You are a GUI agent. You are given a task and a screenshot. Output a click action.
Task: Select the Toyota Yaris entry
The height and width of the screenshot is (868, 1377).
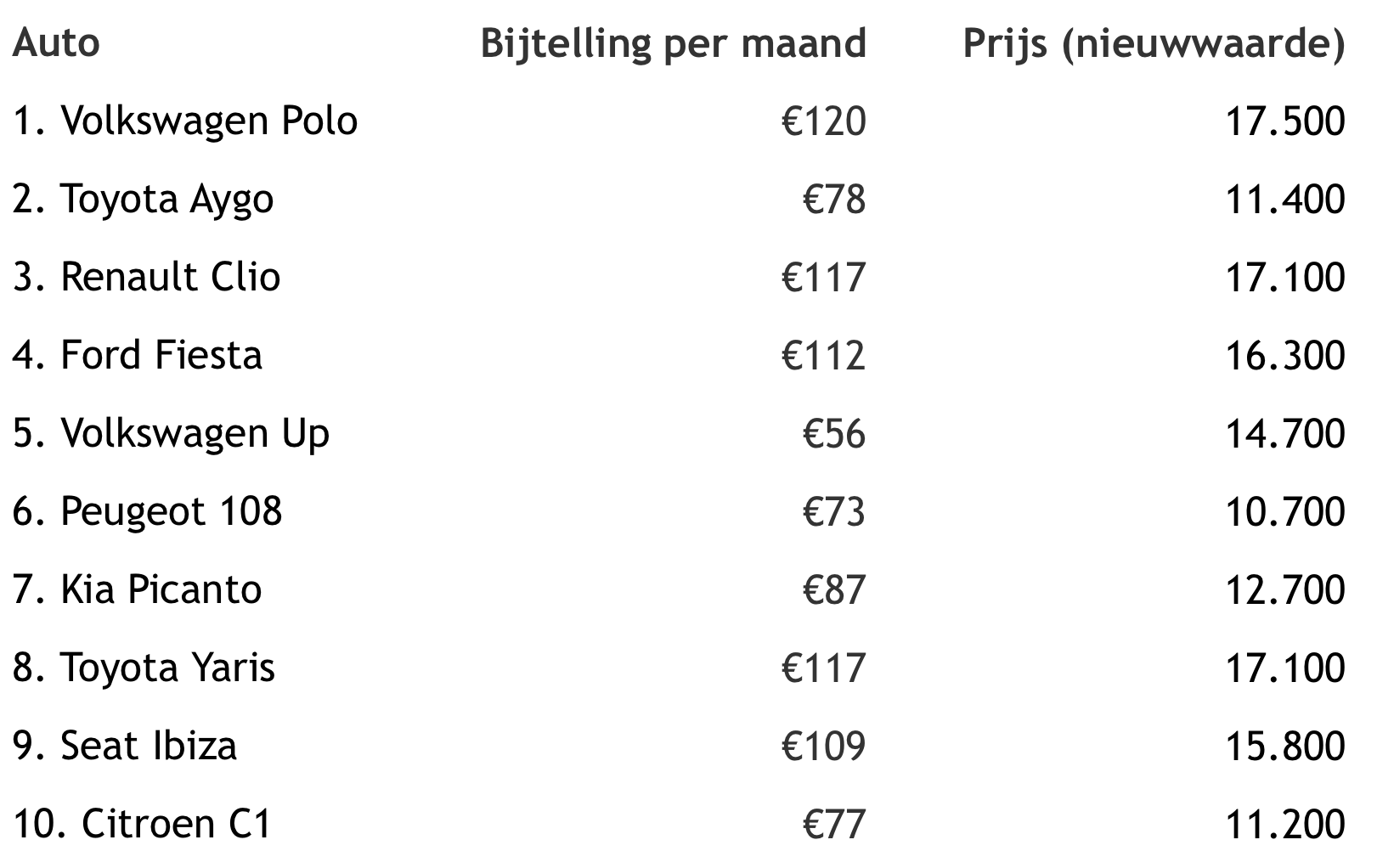(144, 668)
